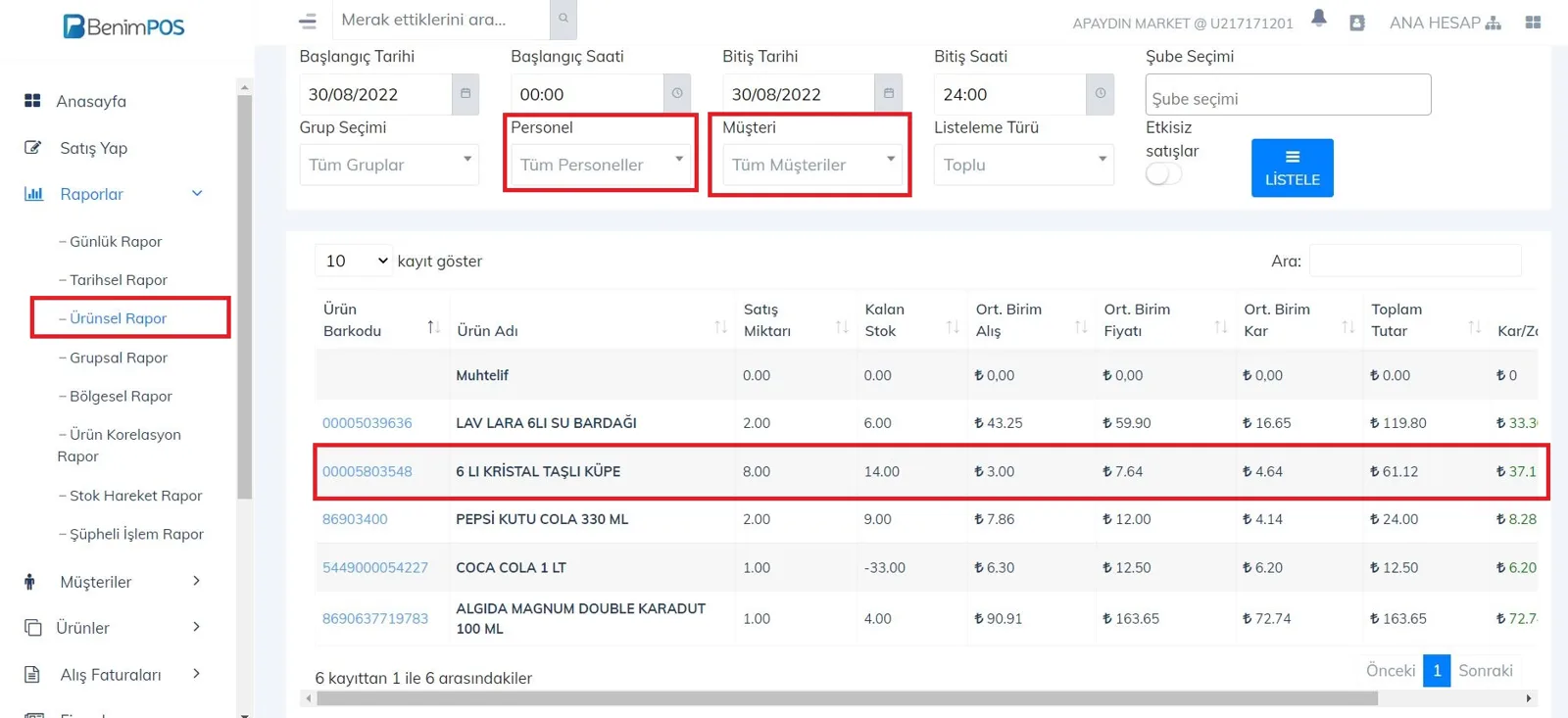The image size is (1568, 718).
Task: Collapse the Raporlar menu chevron
Action: point(197,194)
